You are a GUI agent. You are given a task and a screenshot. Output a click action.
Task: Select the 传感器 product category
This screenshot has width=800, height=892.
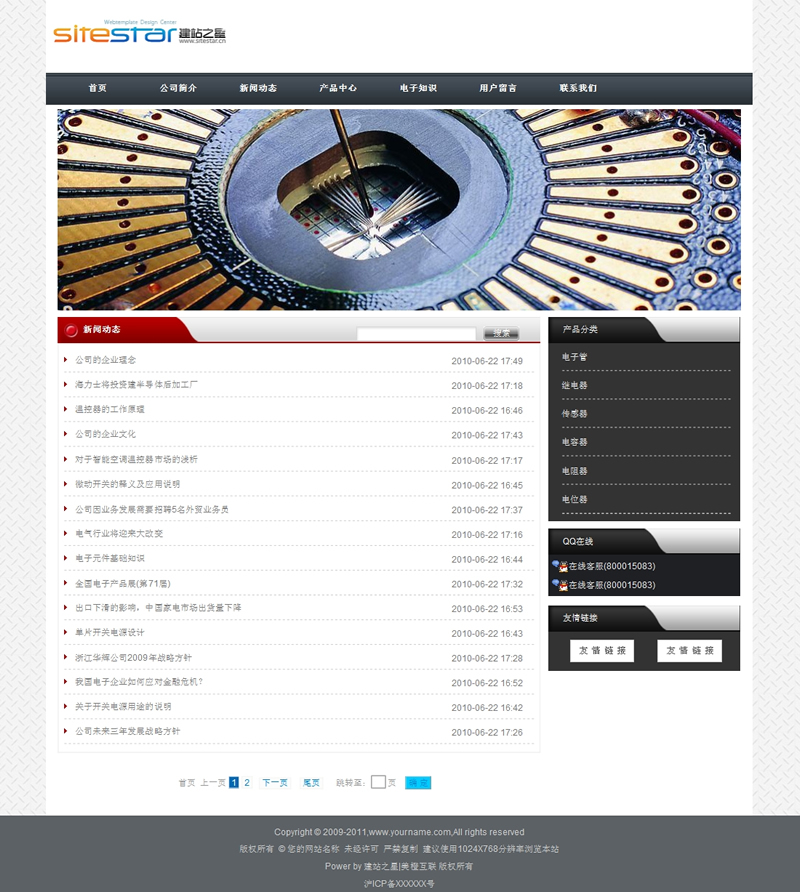tap(575, 413)
